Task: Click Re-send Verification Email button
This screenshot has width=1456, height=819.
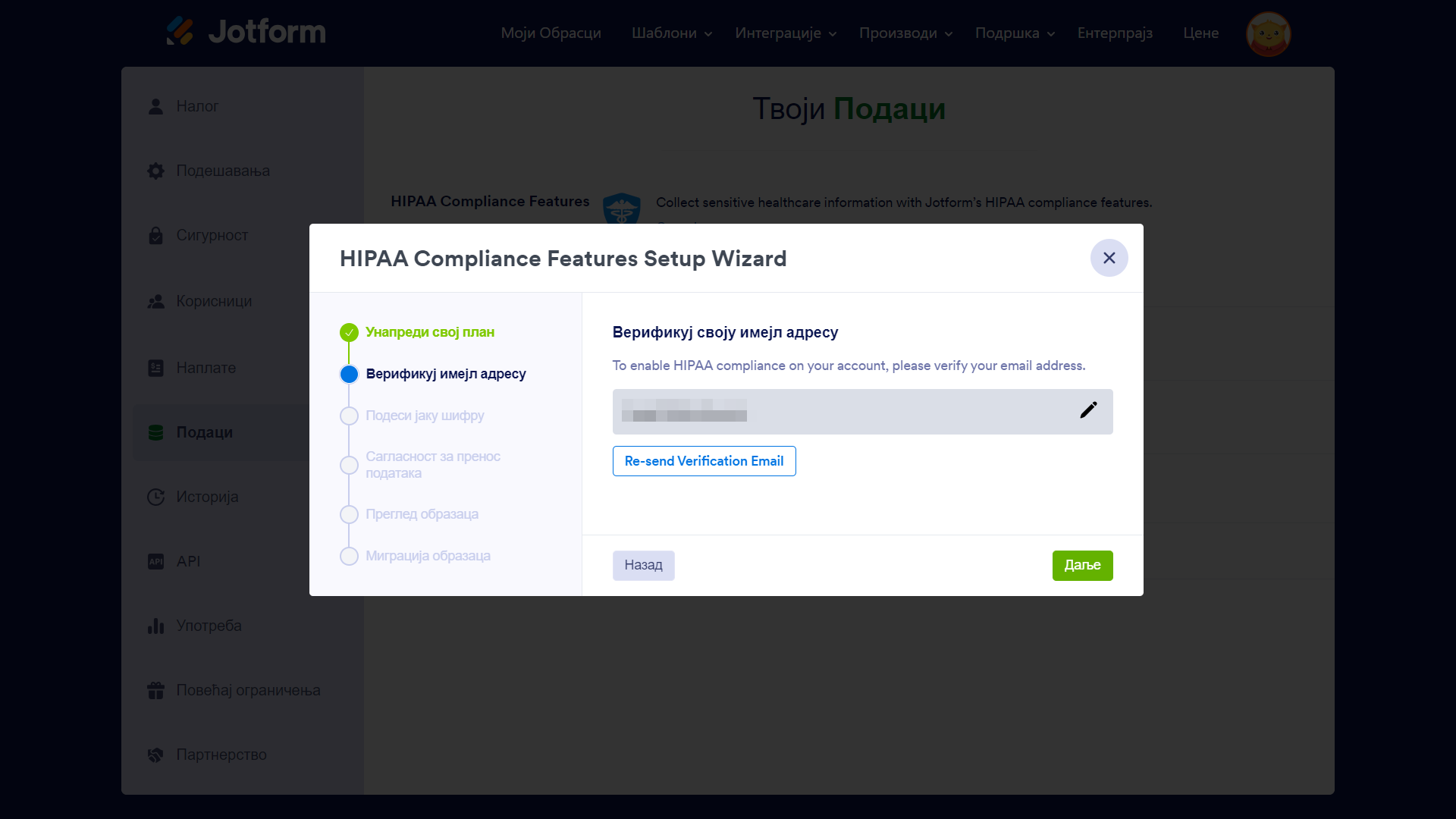Action: click(704, 461)
